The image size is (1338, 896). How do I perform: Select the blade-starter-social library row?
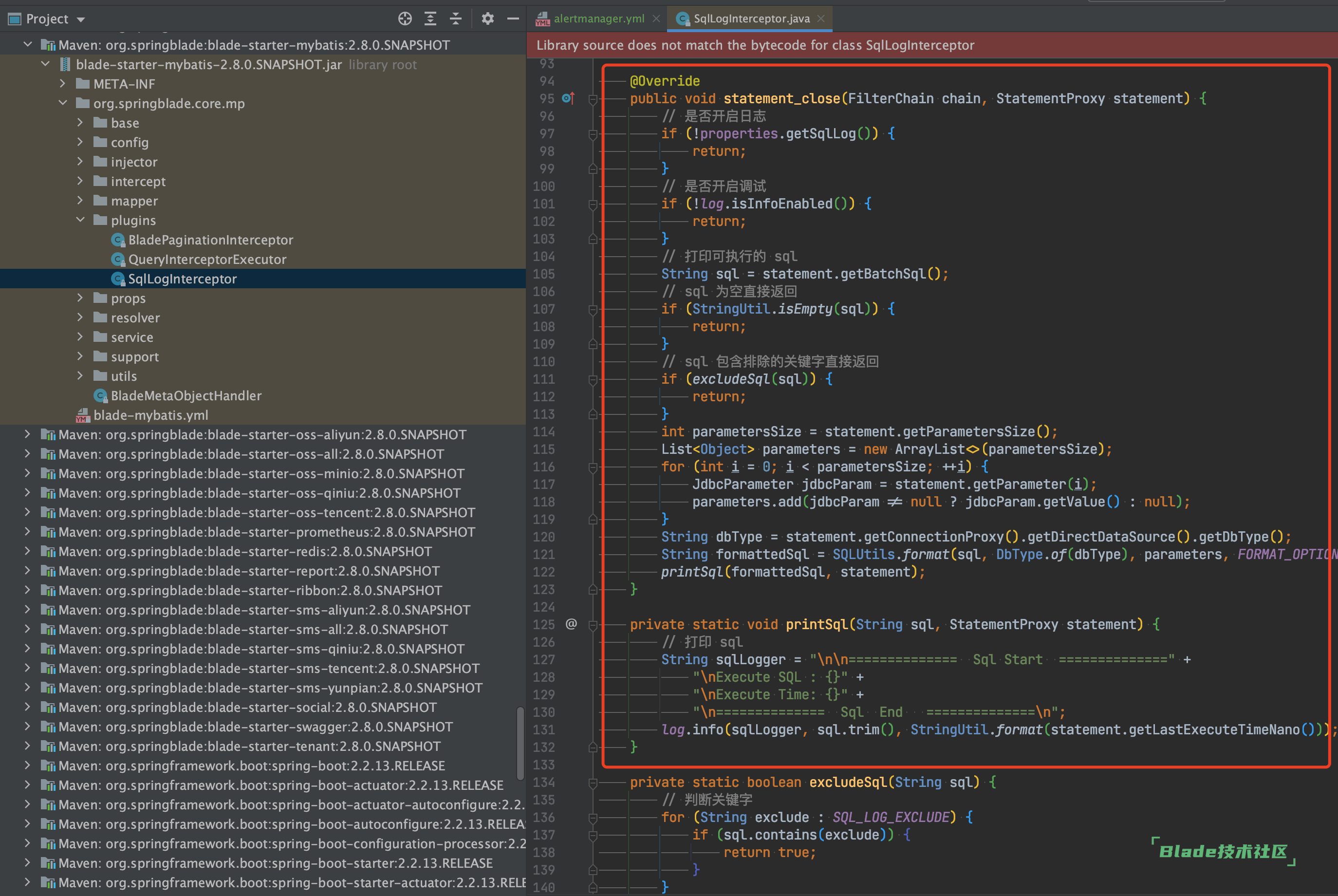(263, 708)
